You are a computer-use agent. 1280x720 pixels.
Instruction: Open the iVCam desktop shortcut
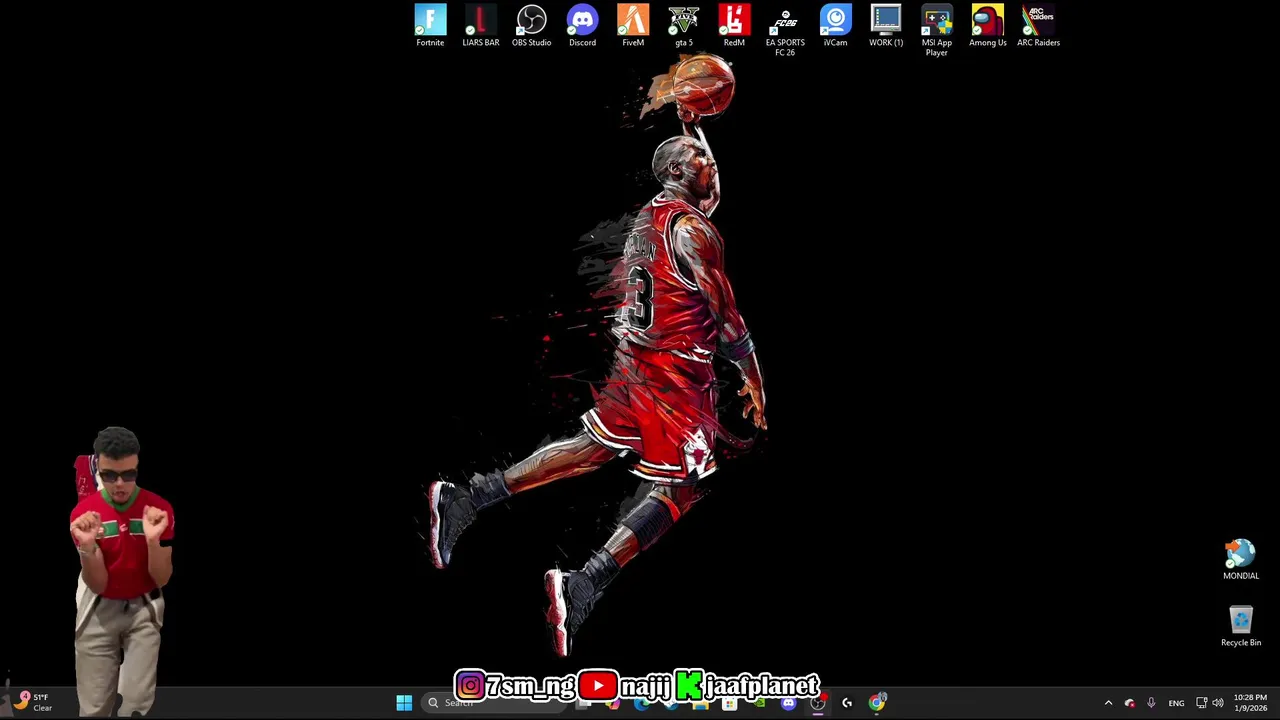pos(835,26)
